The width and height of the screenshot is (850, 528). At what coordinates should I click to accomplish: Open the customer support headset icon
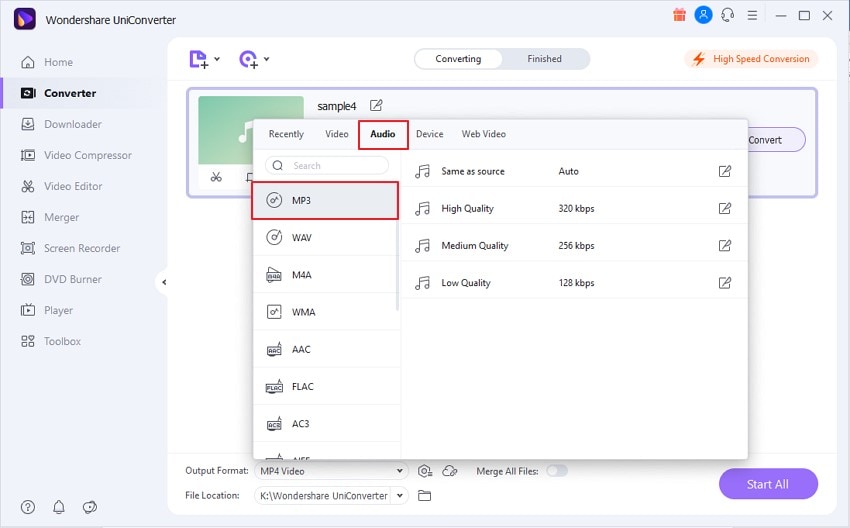pos(727,15)
